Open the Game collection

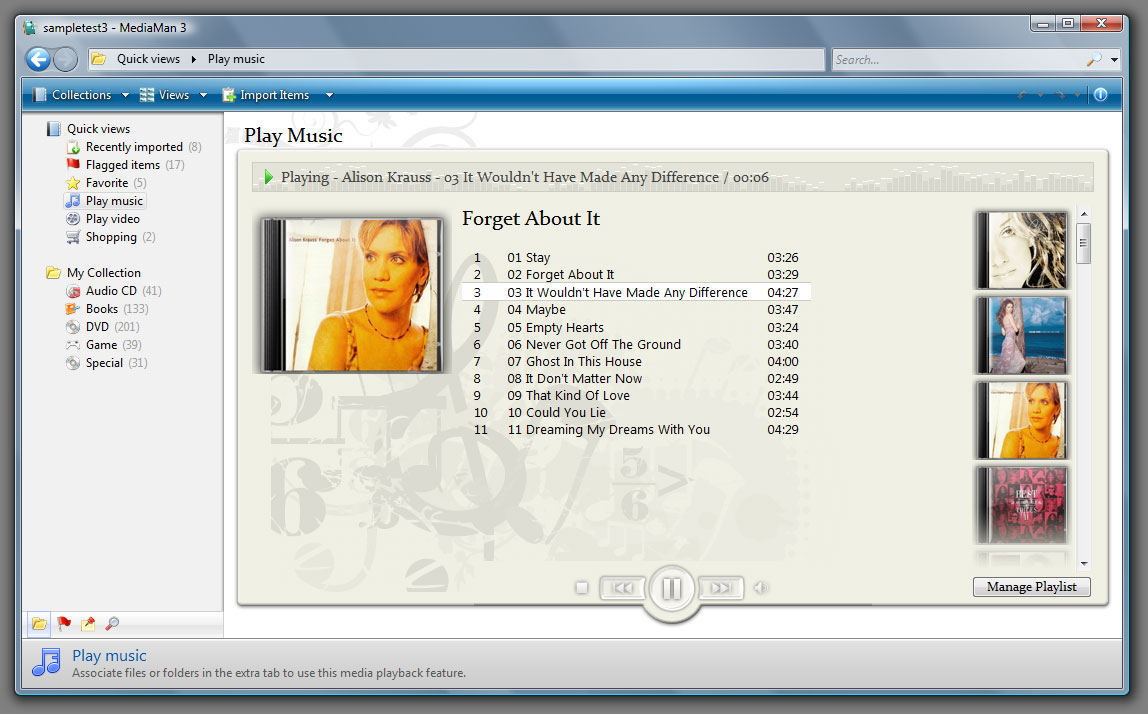click(x=103, y=345)
